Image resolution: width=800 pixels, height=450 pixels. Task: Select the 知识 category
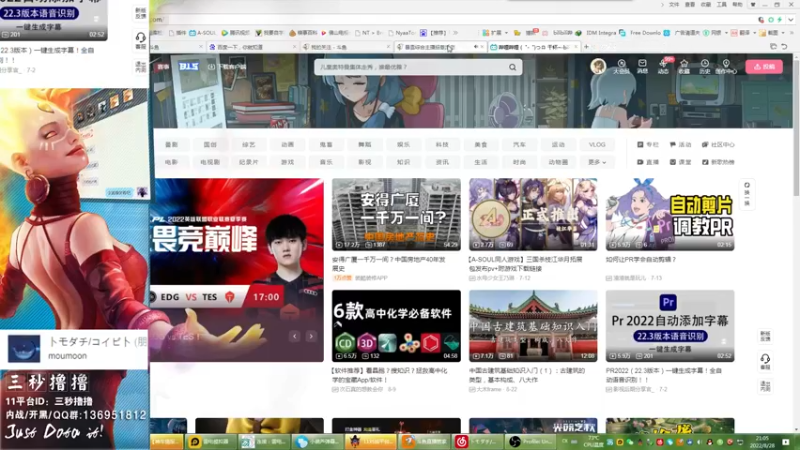(x=404, y=162)
